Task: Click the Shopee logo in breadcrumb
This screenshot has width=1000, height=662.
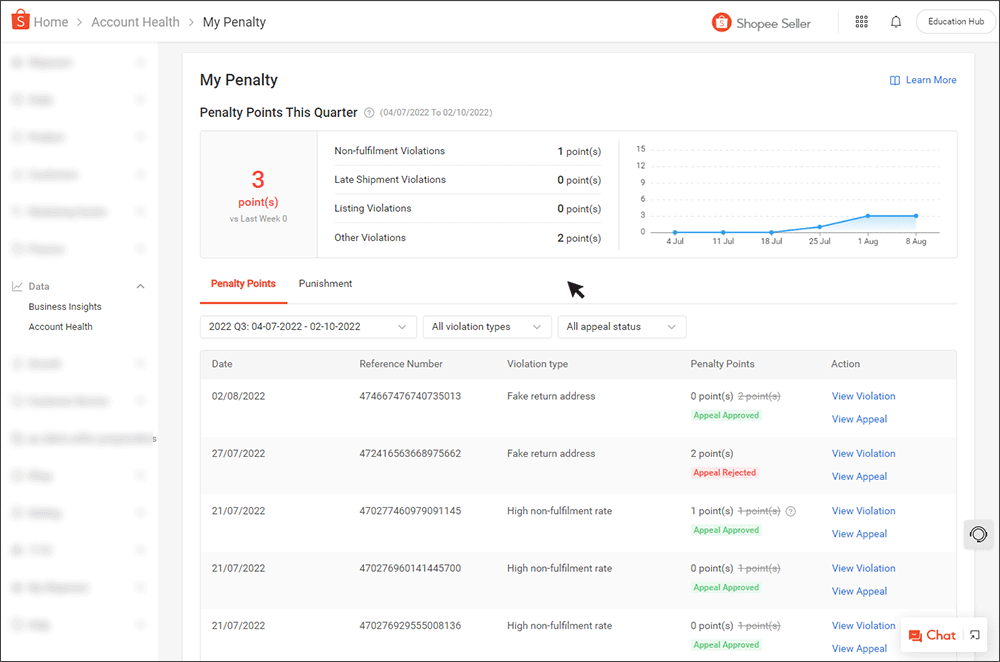Action: pos(20,20)
